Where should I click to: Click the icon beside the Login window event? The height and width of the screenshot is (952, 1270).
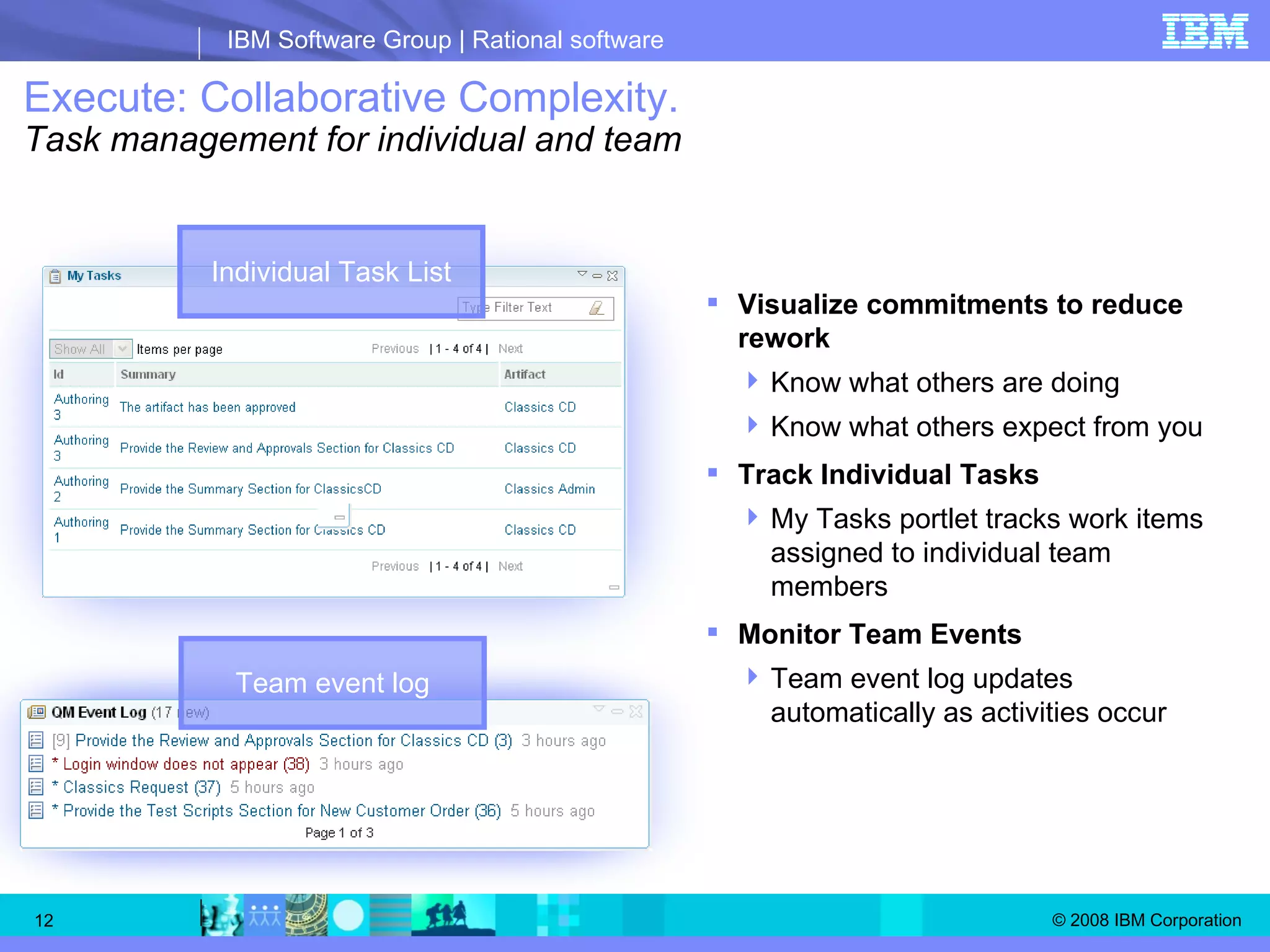tap(36, 764)
